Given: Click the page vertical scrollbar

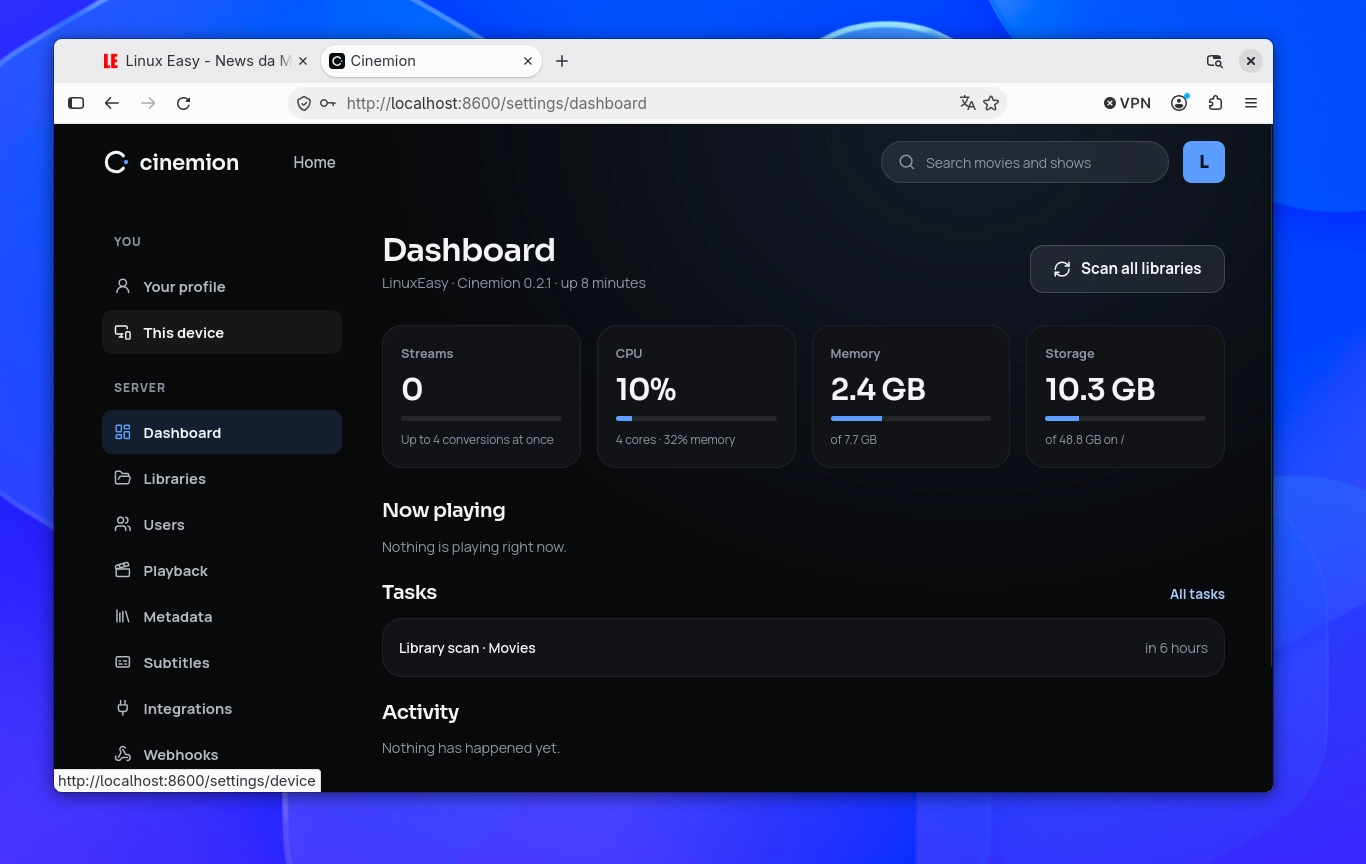Looking at the screenshot, I should [1270, 395].
